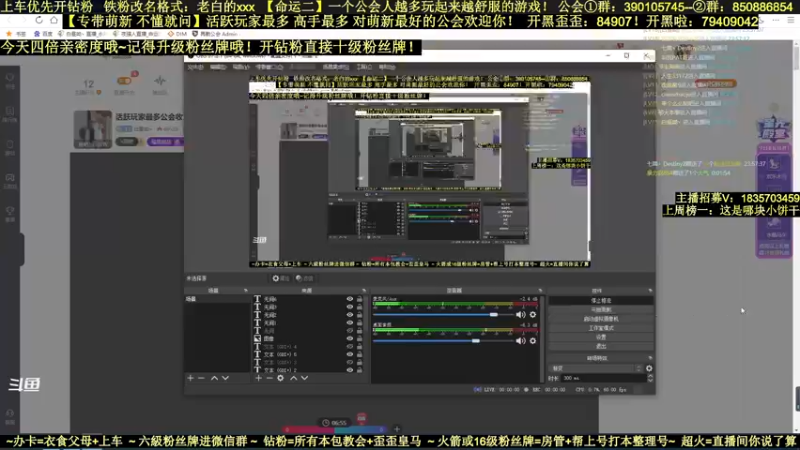Move the selected source up
The width and height of the screenshot is (800, 450).
point(293,378)
